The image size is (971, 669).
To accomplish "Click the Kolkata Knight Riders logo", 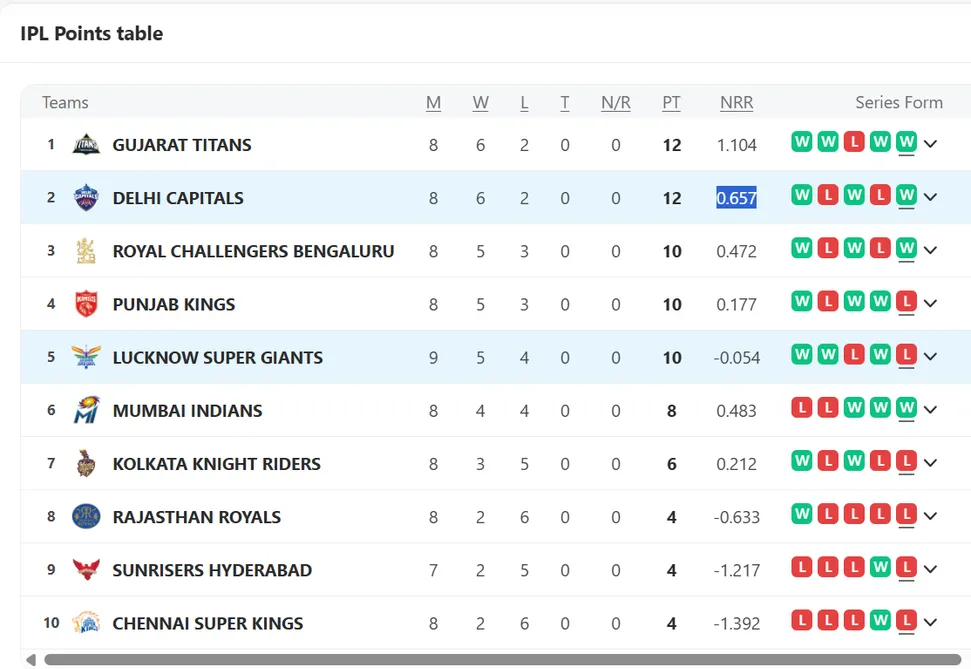I will (x=86, y=463).
